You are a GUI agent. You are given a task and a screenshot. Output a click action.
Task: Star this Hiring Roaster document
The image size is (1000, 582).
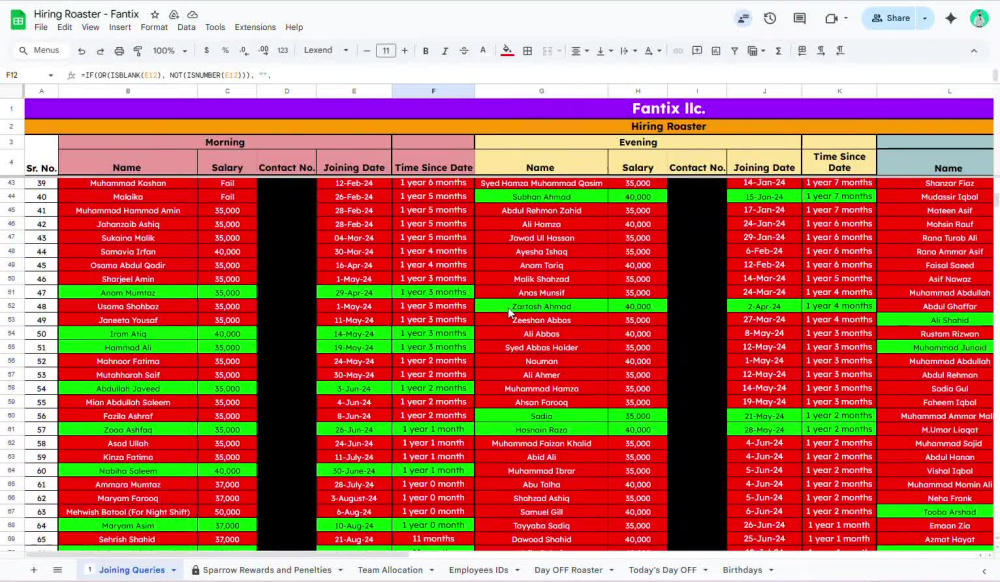tap(155, 14)
